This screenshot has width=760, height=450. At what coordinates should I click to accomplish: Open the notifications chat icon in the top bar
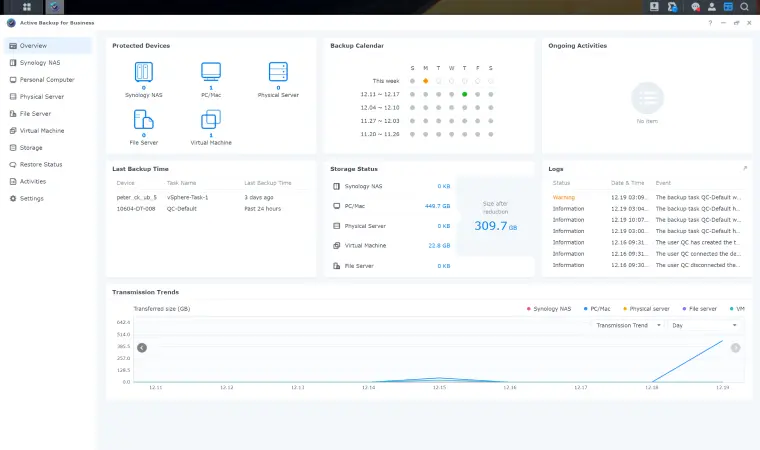tap(696, 7)
